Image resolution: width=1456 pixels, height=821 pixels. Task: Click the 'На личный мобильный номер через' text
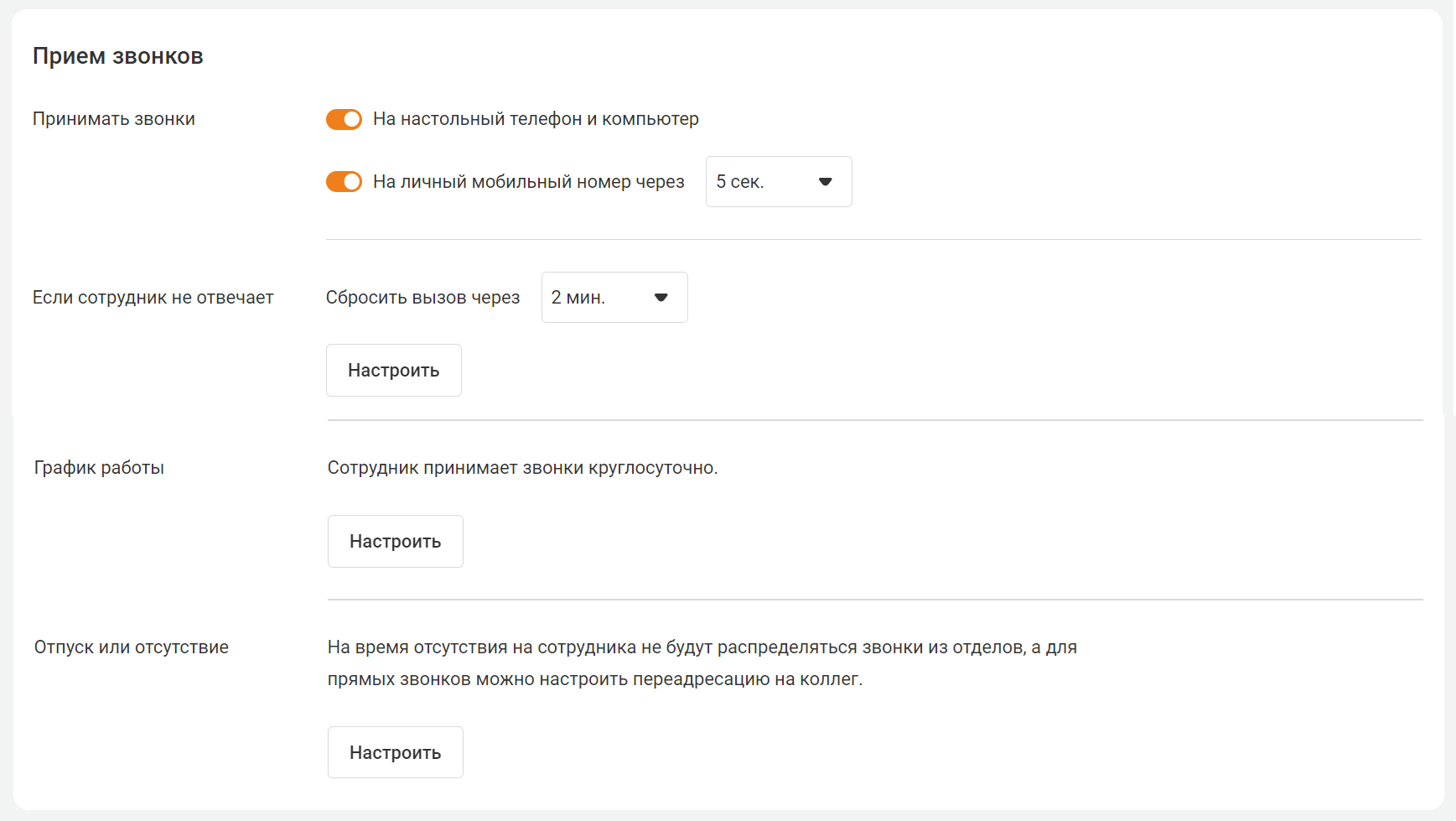(528, 182)
